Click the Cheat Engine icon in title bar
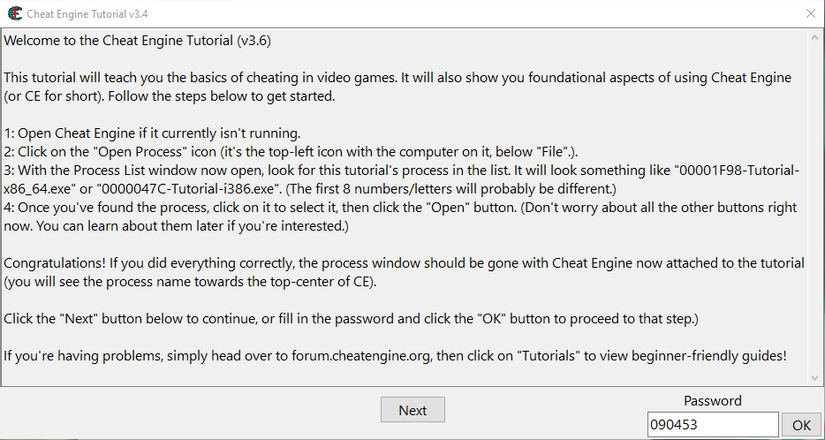The height and width of the screenshot is (440, 825). pyautogui.click(x=12, y=13)
